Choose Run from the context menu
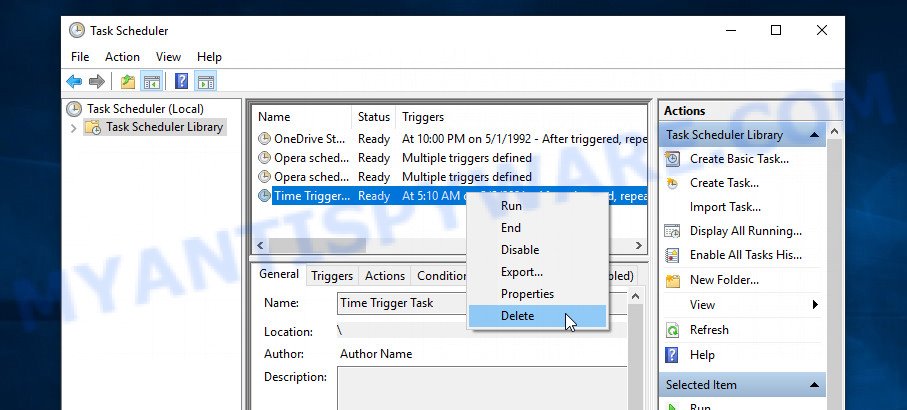 pos(537,206)
